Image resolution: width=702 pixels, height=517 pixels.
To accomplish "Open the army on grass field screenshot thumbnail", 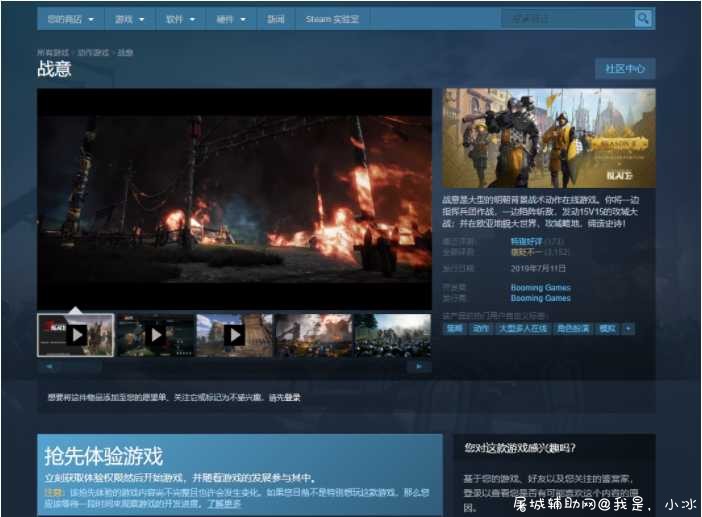I will (392, 335).
